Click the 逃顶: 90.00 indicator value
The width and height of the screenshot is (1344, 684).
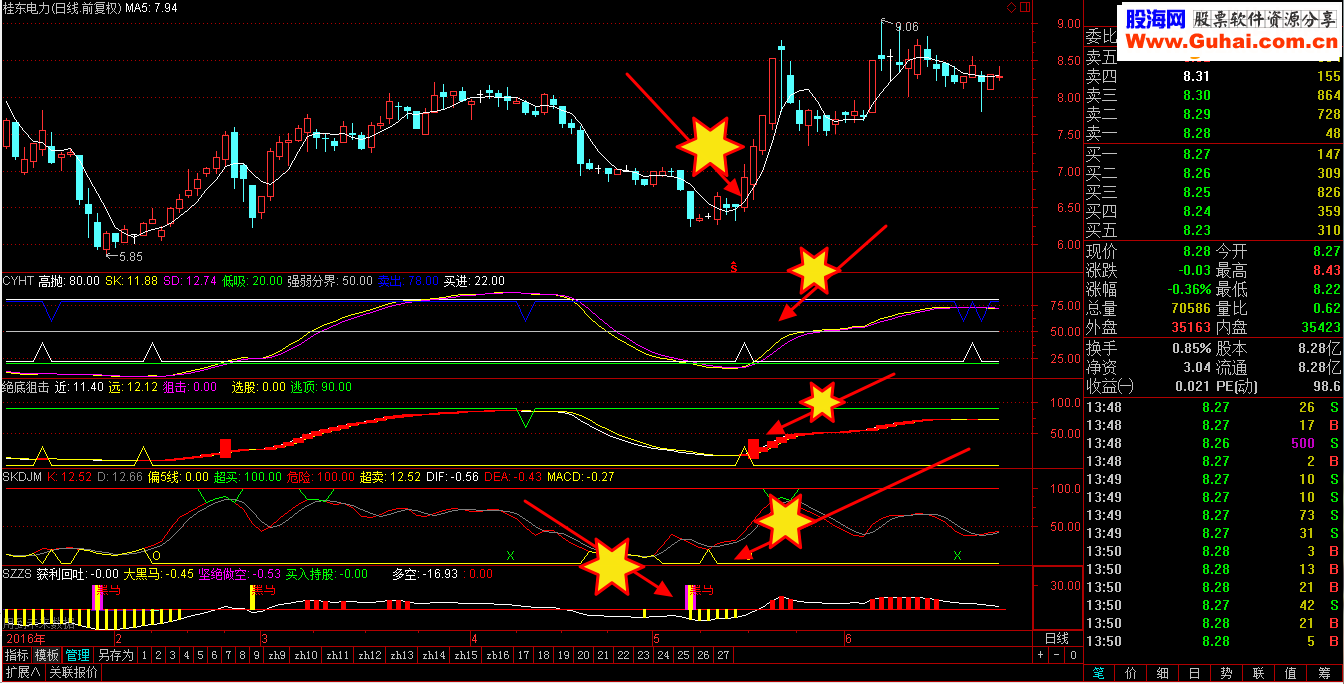321,386
